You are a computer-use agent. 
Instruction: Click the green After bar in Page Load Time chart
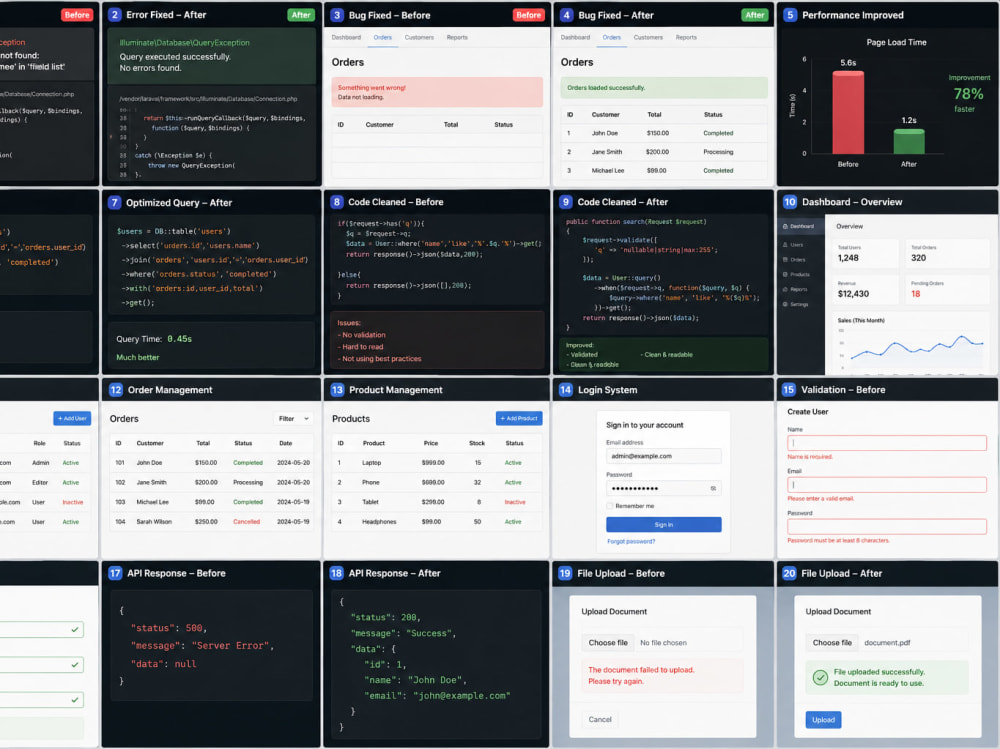(909, 141)
